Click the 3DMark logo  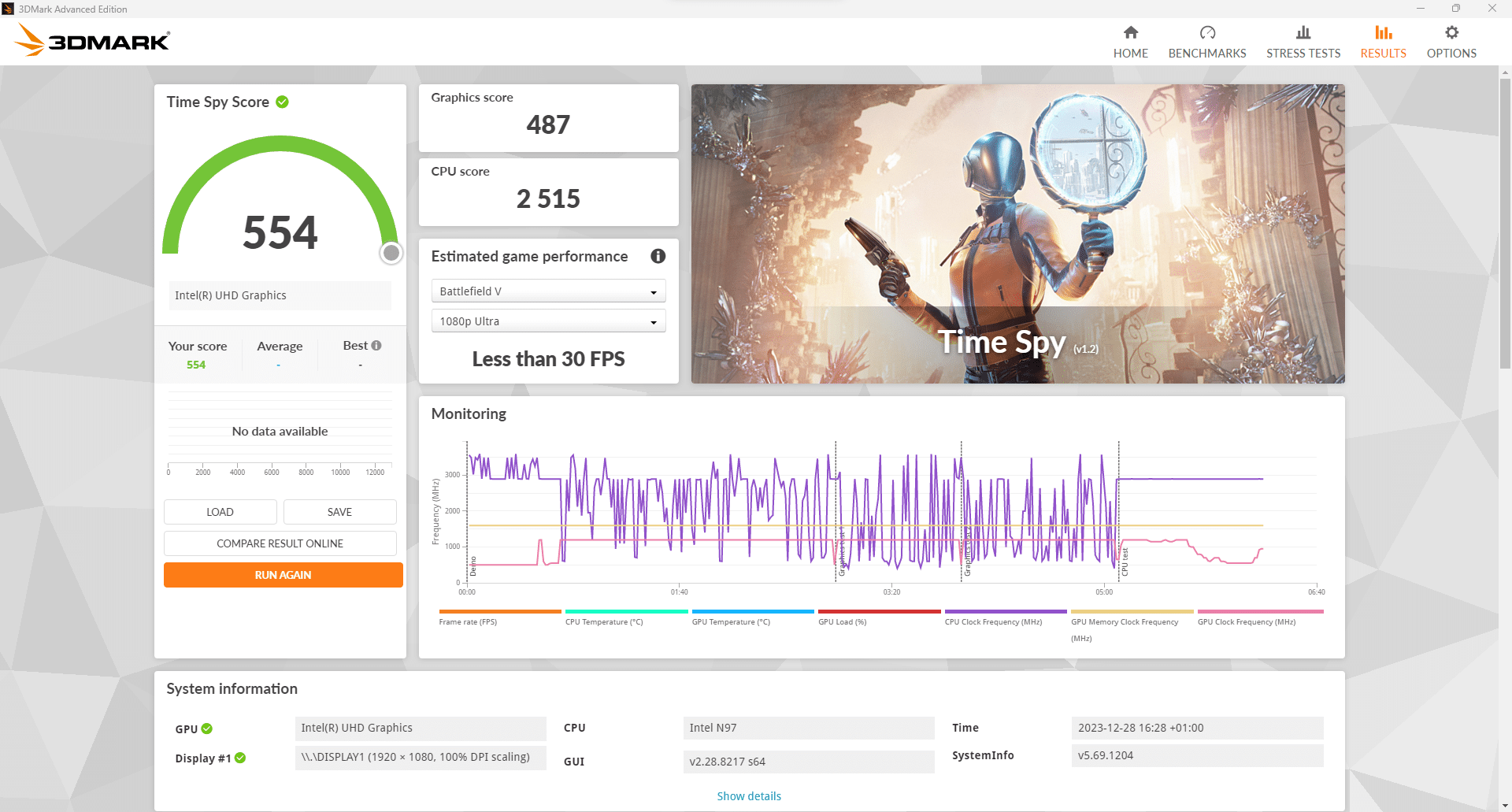(93, 40)
